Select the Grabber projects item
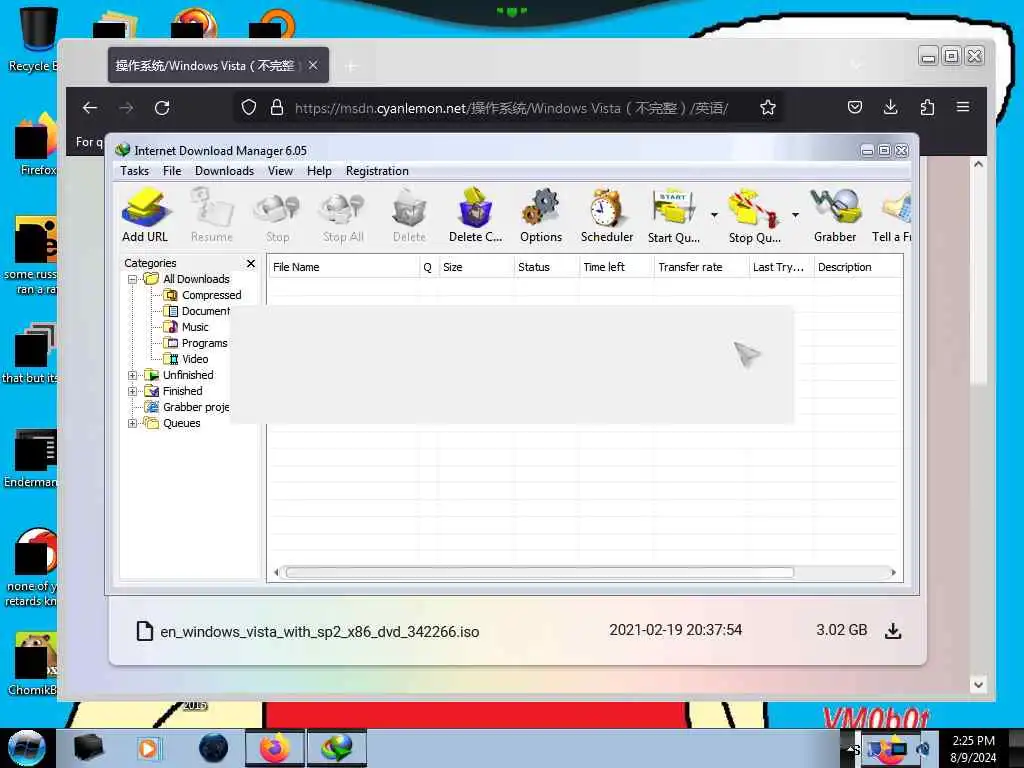Viewport: 1024px width, 768px height. (196, 407)
